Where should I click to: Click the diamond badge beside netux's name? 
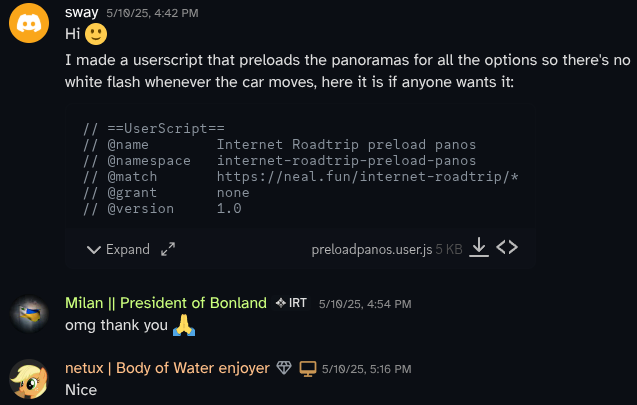click(x=285, y=368)
